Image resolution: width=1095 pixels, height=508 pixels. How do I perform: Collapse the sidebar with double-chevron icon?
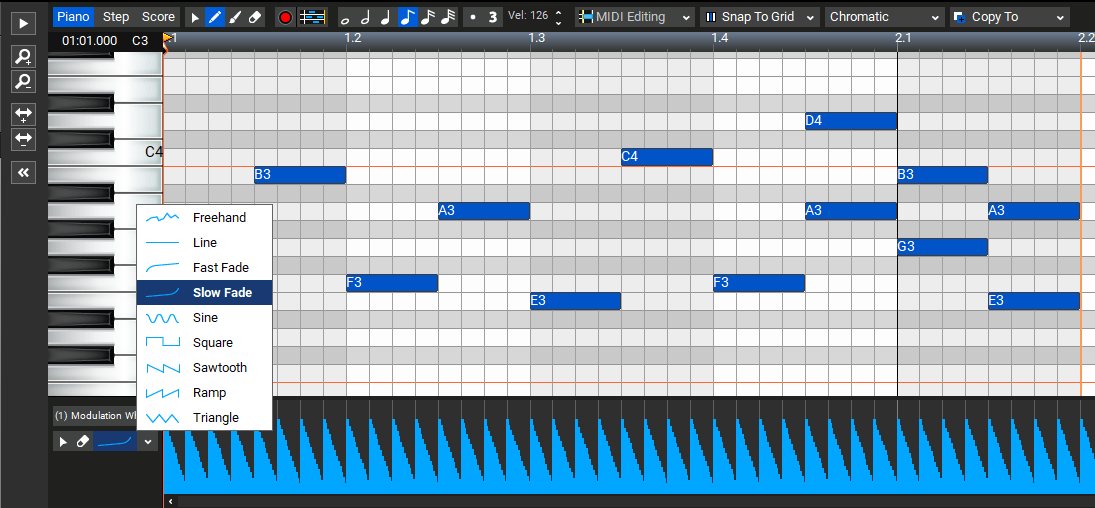tap(24, 173)
